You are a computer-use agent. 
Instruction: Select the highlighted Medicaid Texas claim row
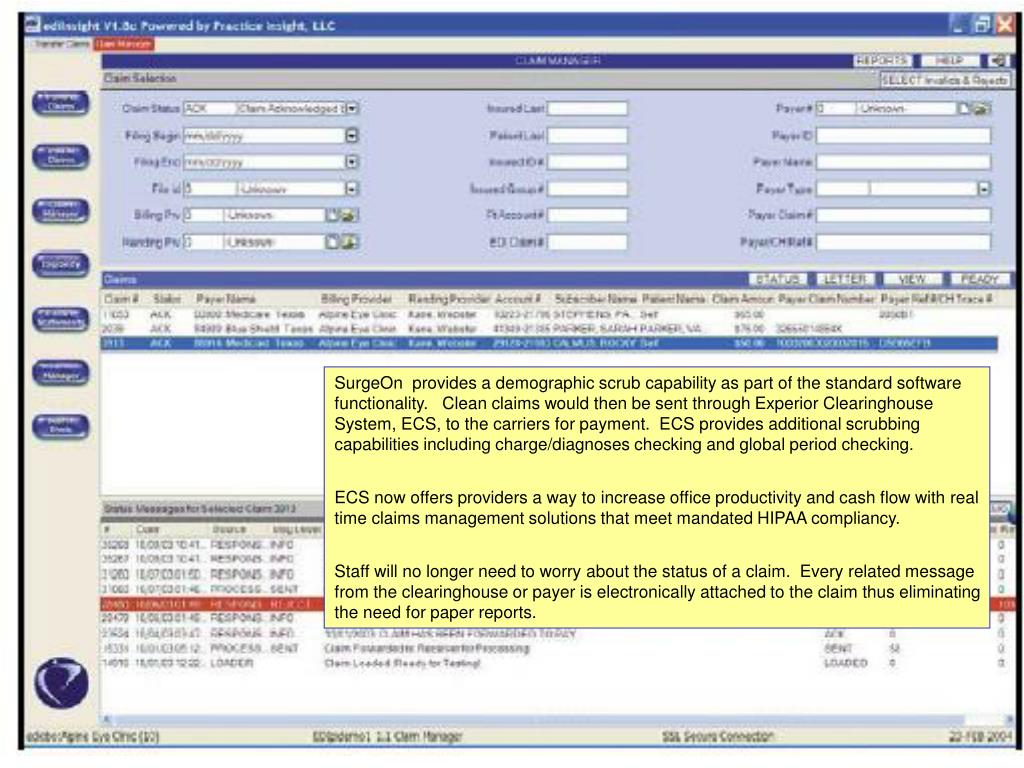[549, 343]
